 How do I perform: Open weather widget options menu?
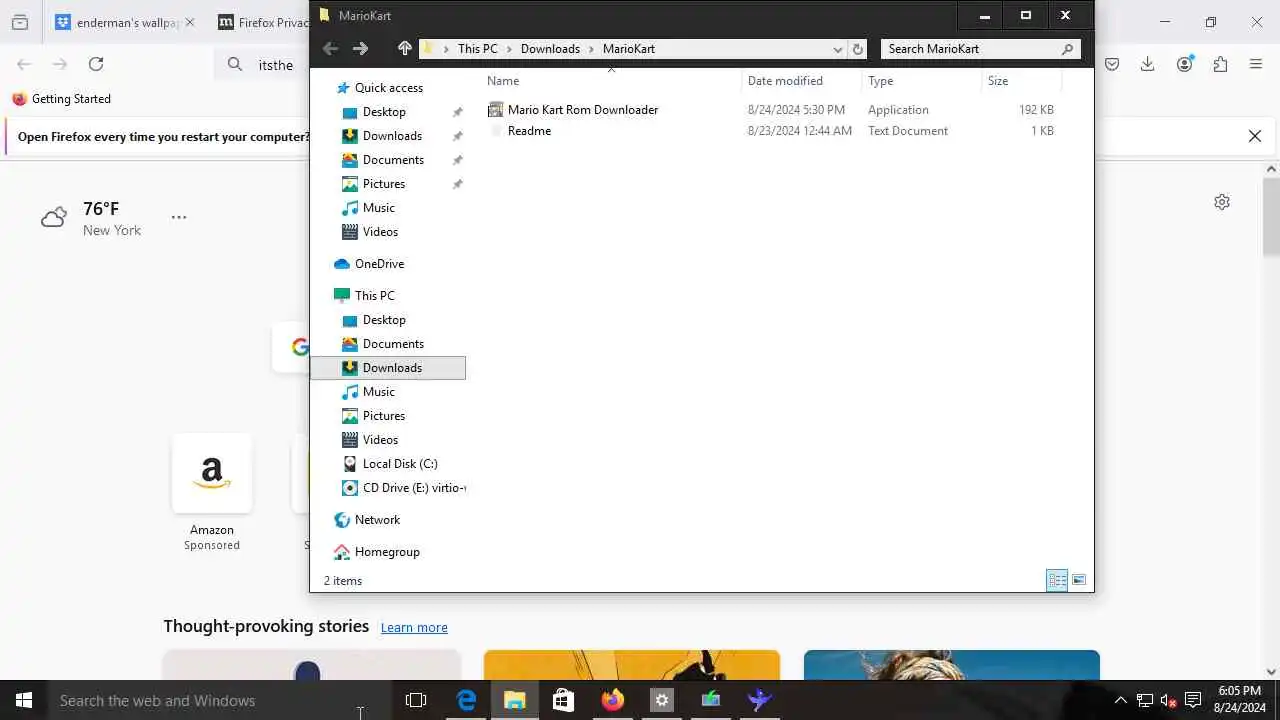tap(179, 217)
